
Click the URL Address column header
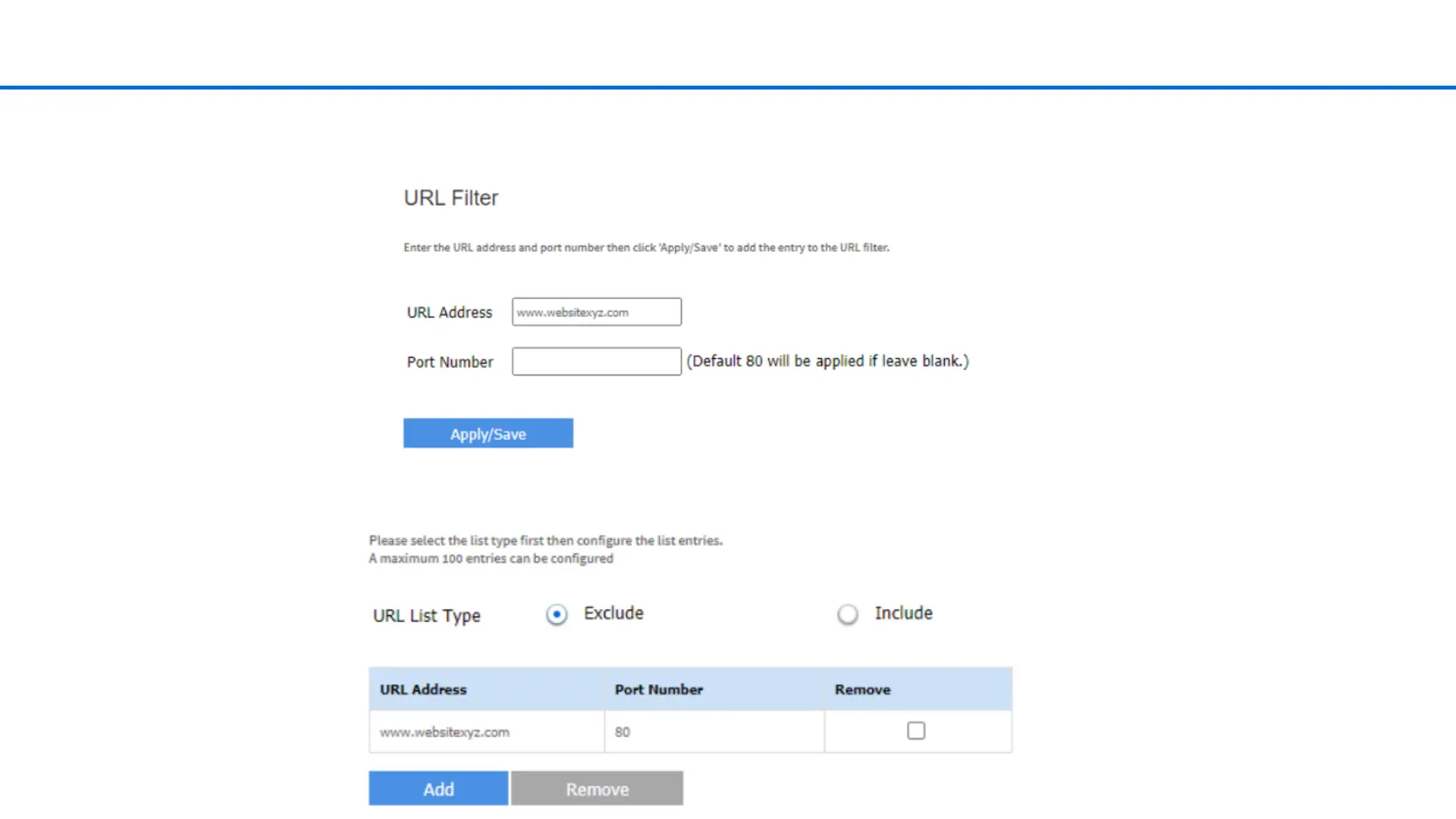tap(423, 689)
